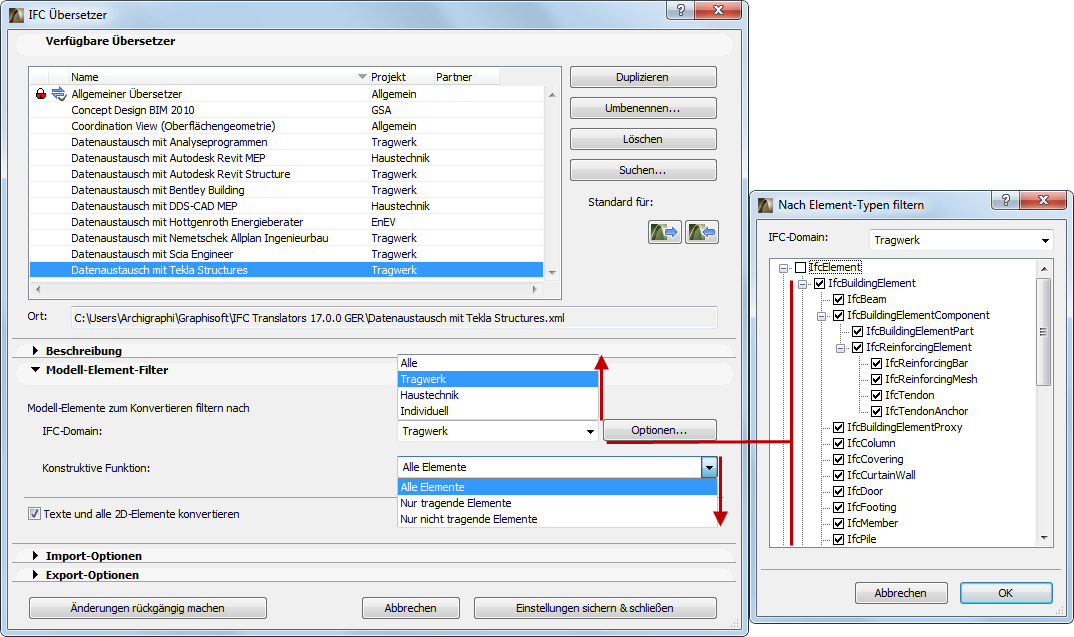Click the blue arrows icon beside Allgemeiner Übersetzer
Screen dimensions: 1074x637
pos(59,94)
